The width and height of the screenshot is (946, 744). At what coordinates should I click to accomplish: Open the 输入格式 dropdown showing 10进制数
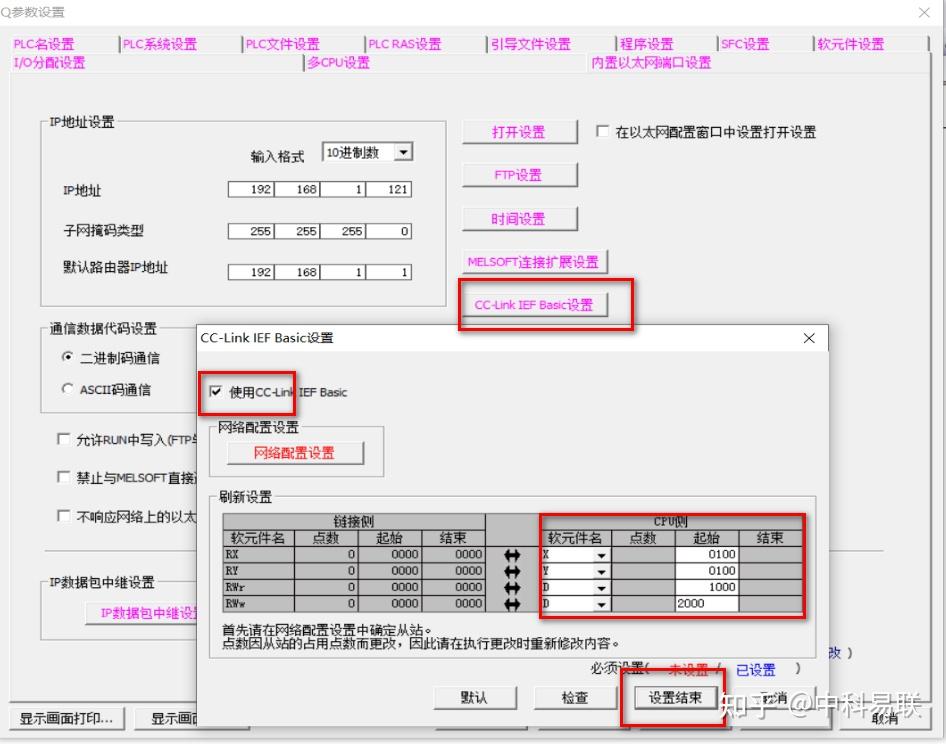[403, 152]
